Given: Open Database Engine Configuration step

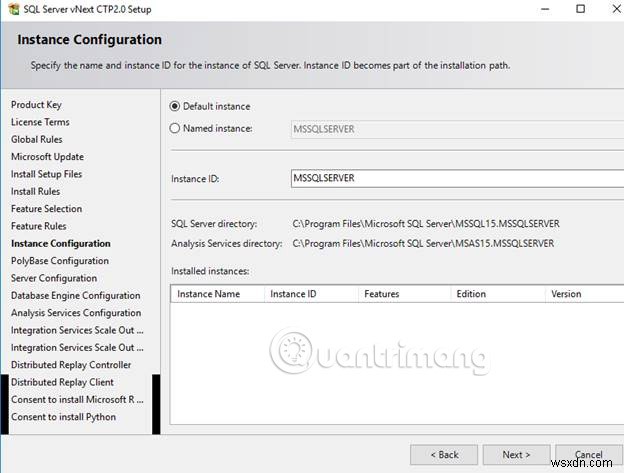Looking at the screenshot, I should 76,296.
